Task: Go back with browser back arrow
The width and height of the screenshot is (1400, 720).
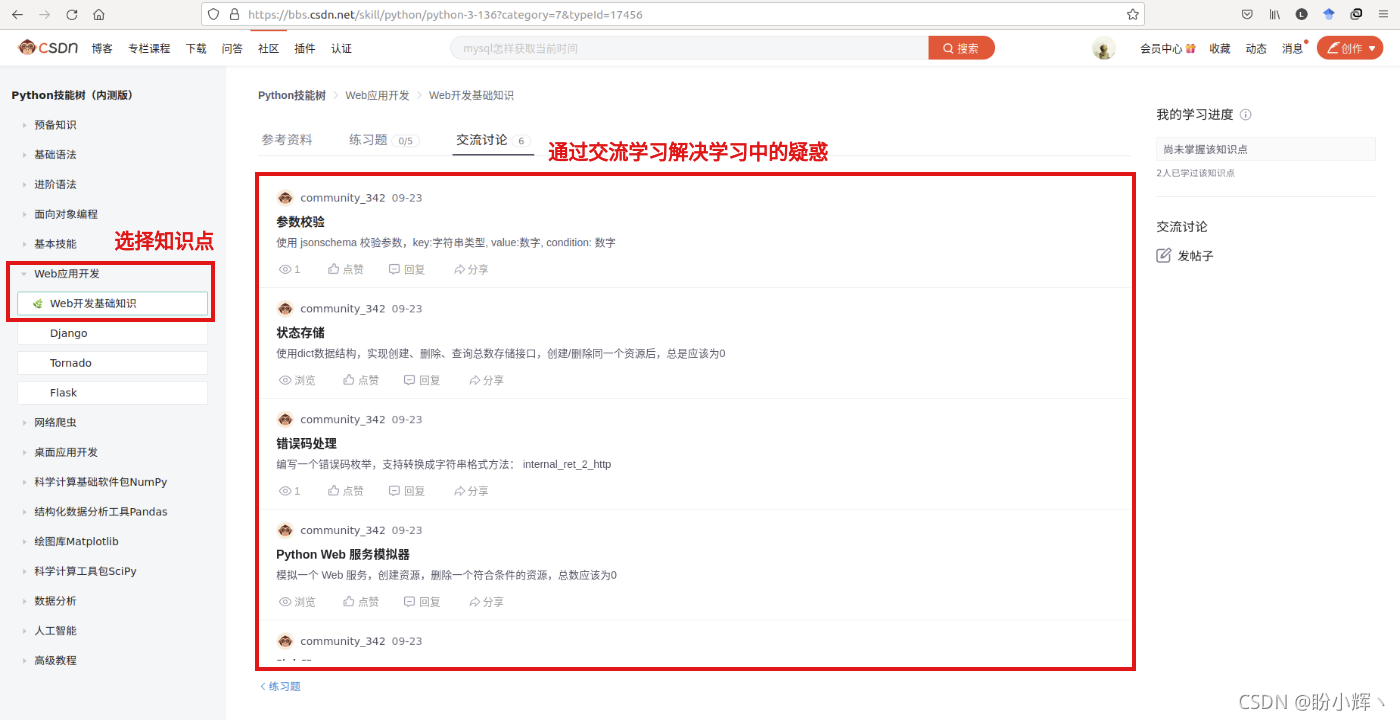Action: [x=17, y=15]
